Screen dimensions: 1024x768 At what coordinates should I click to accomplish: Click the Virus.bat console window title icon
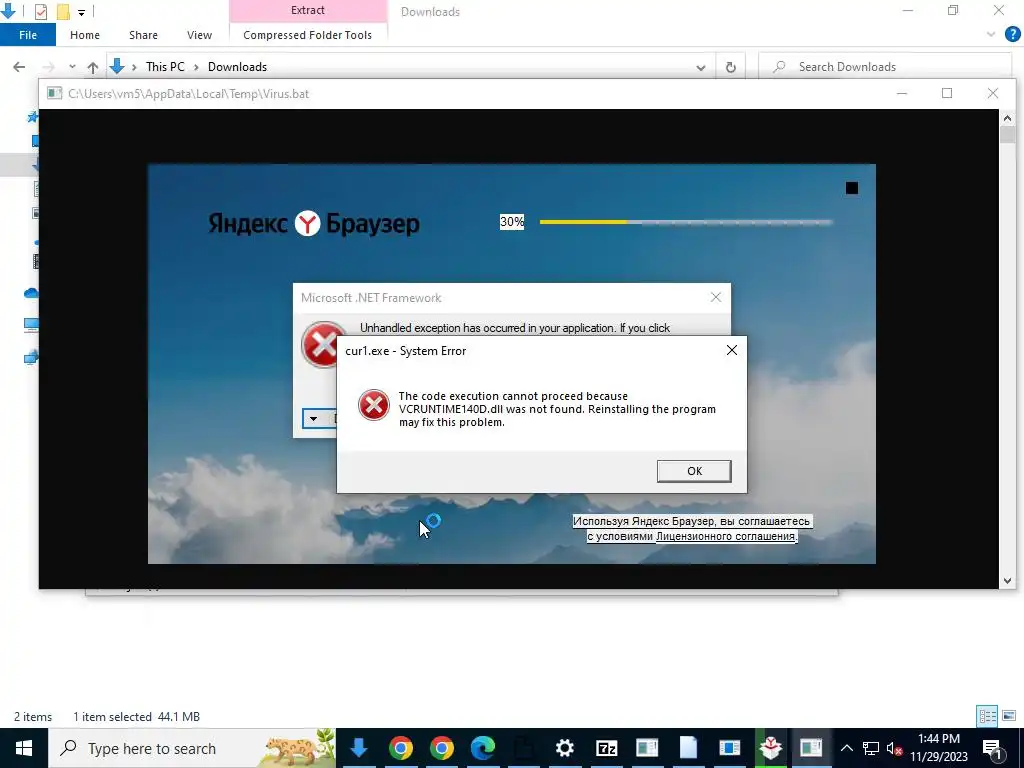click(x=54, y=93)
